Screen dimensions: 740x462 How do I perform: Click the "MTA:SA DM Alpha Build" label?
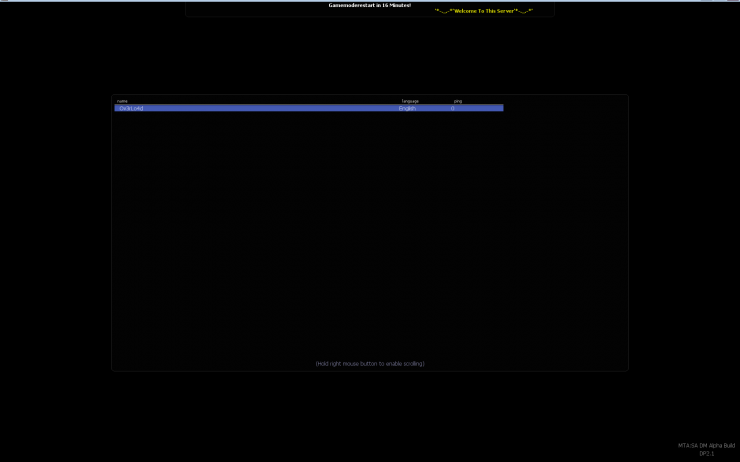(x=706, y=445)
